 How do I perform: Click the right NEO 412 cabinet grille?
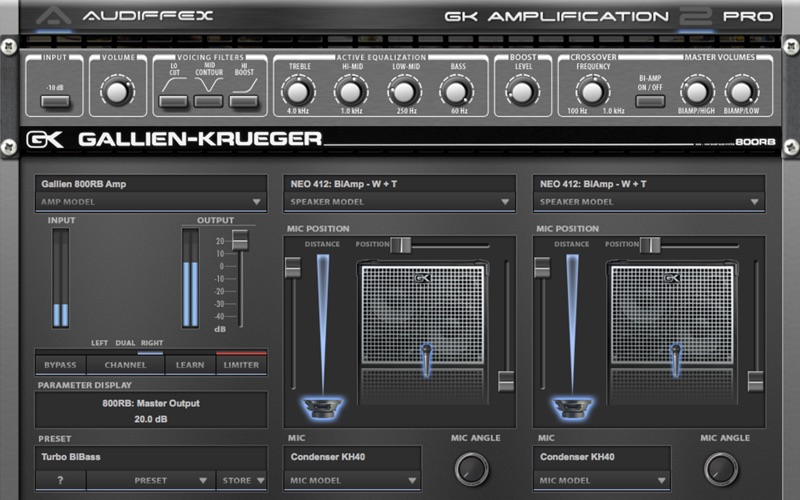(672, 314)
